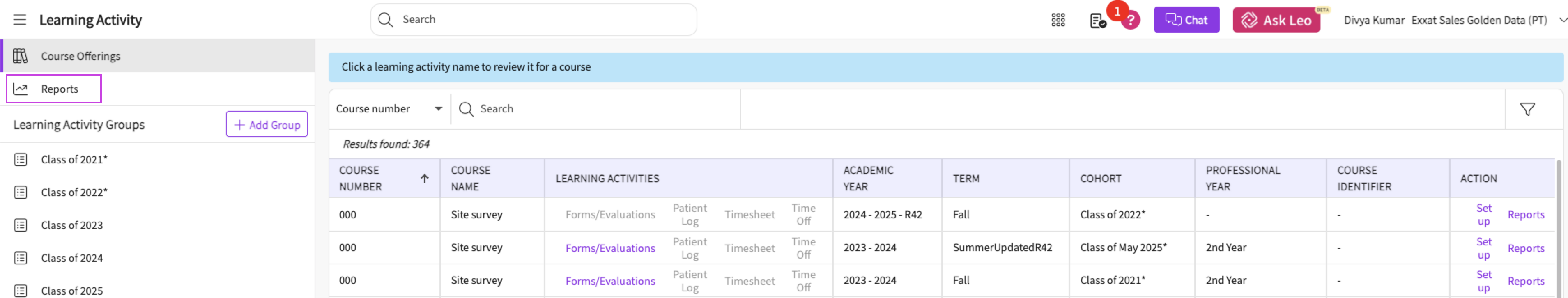This screenshot has width=1568, height=298.
Task: Click the Class of 2021* group icon
Action: [x=21, y=159]
